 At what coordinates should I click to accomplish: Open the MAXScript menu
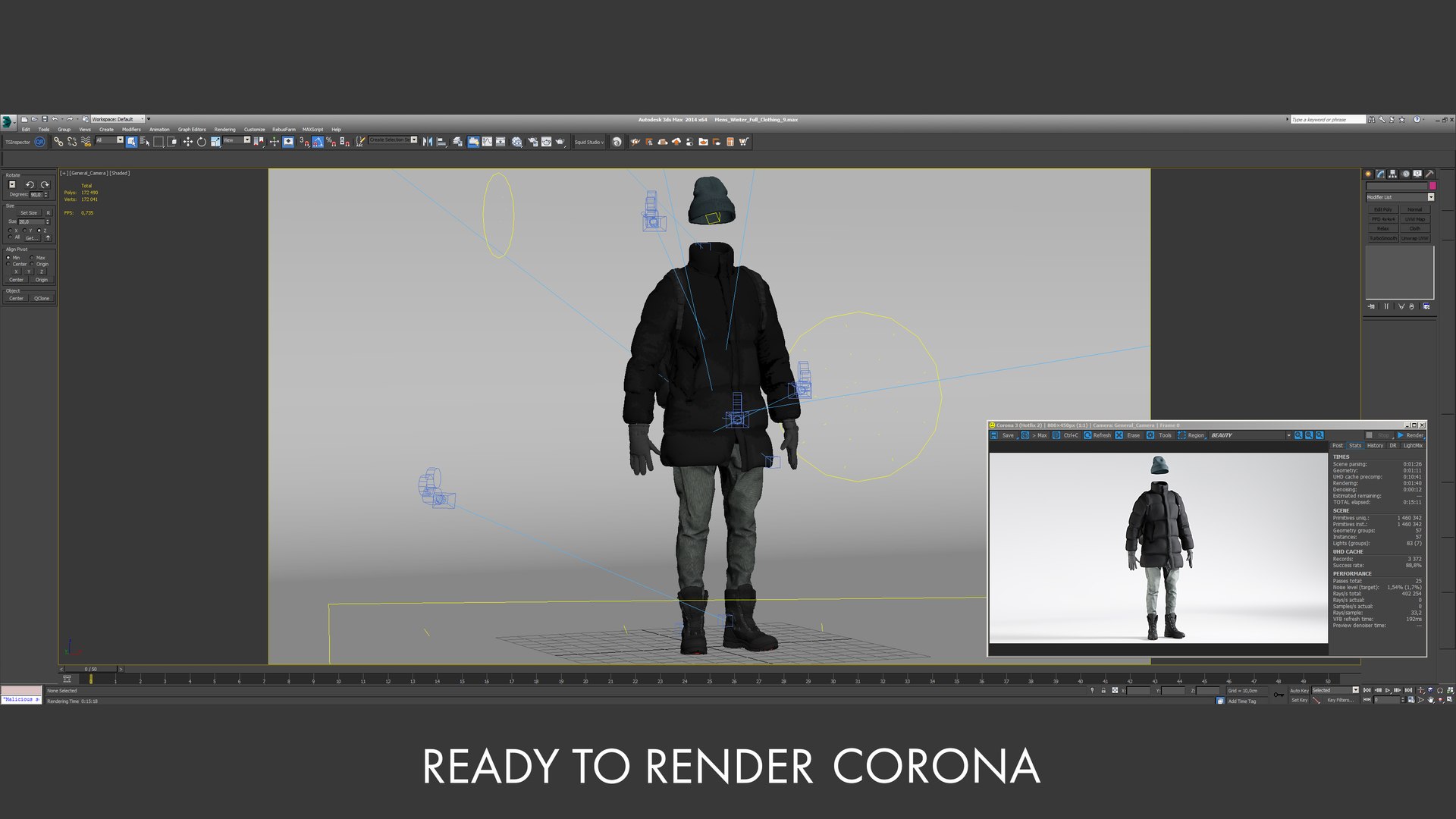pos(312,130)
